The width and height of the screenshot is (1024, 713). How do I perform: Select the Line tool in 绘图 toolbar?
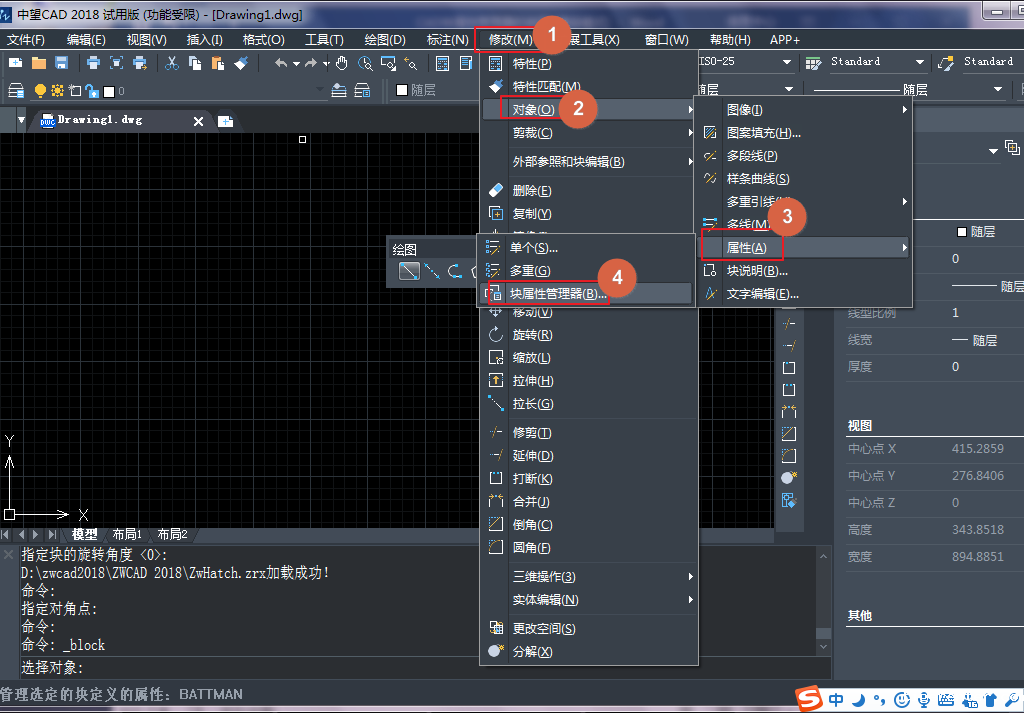click(409, 271)
